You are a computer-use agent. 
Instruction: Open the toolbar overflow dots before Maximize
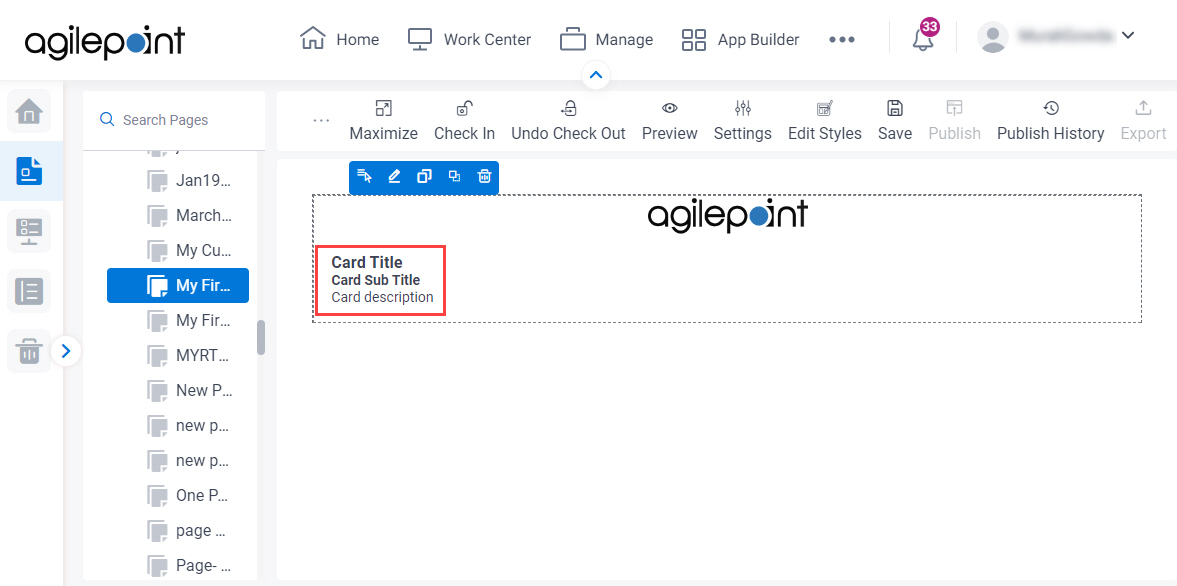tap(321, 121)
